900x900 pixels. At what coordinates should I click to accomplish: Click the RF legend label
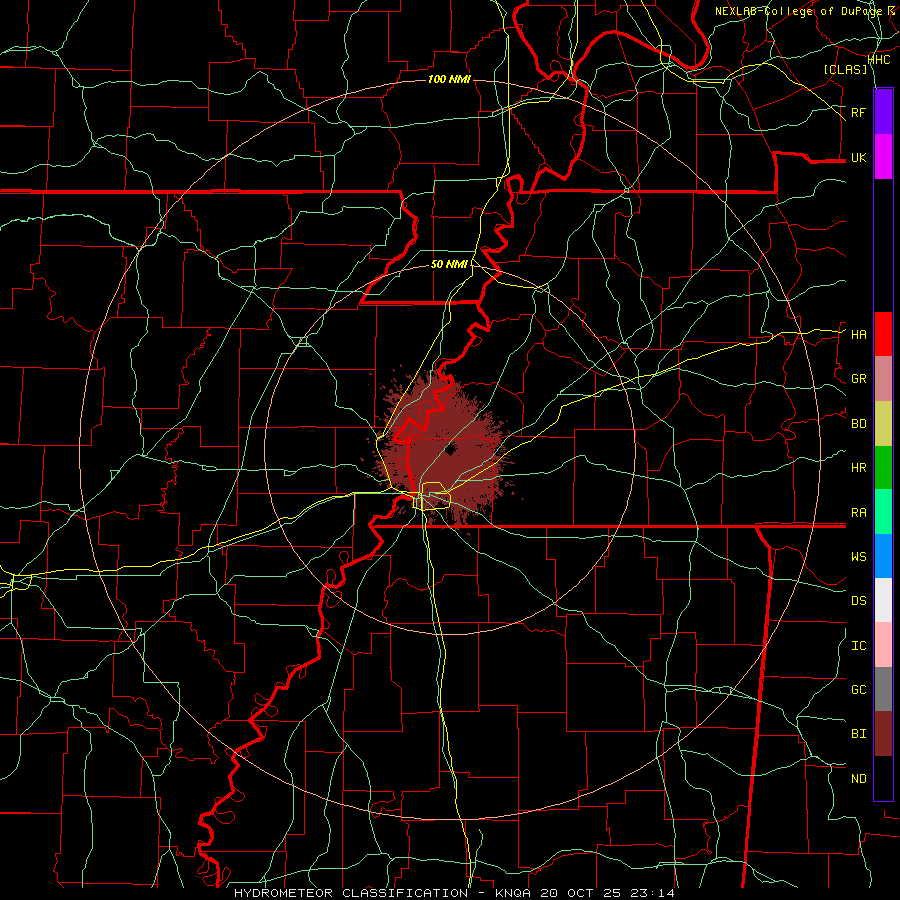point(858,112)
